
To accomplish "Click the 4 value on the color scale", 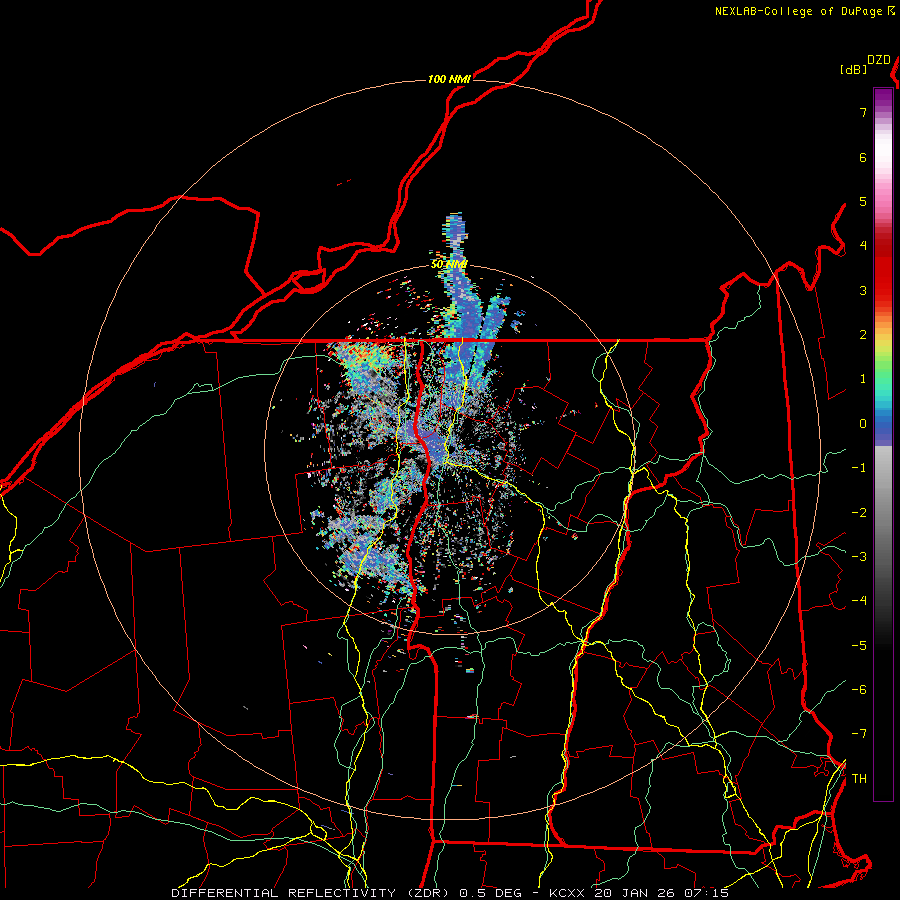I will pos(863,246).
